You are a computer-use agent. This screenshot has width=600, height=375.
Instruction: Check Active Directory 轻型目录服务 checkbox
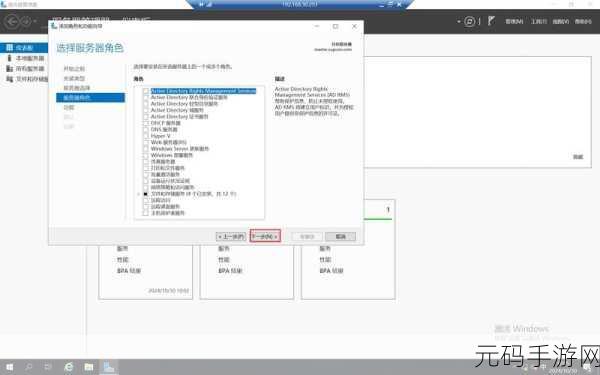pos(146,104)
